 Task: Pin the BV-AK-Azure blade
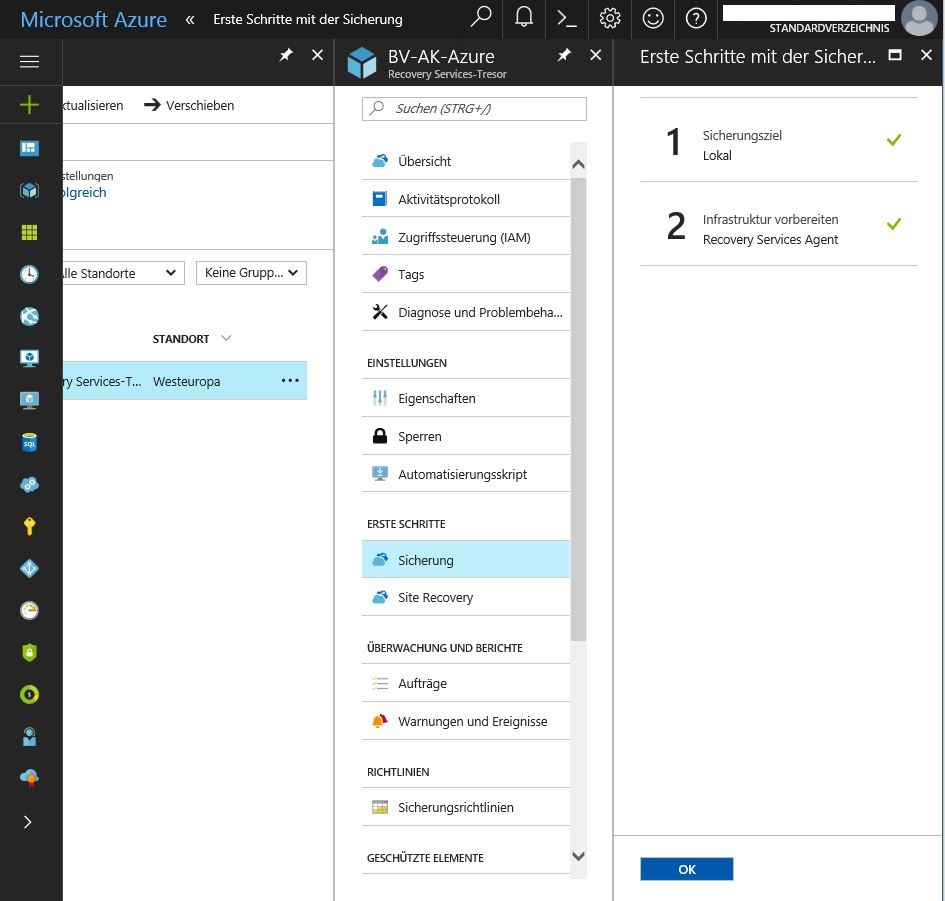[564, 56]
